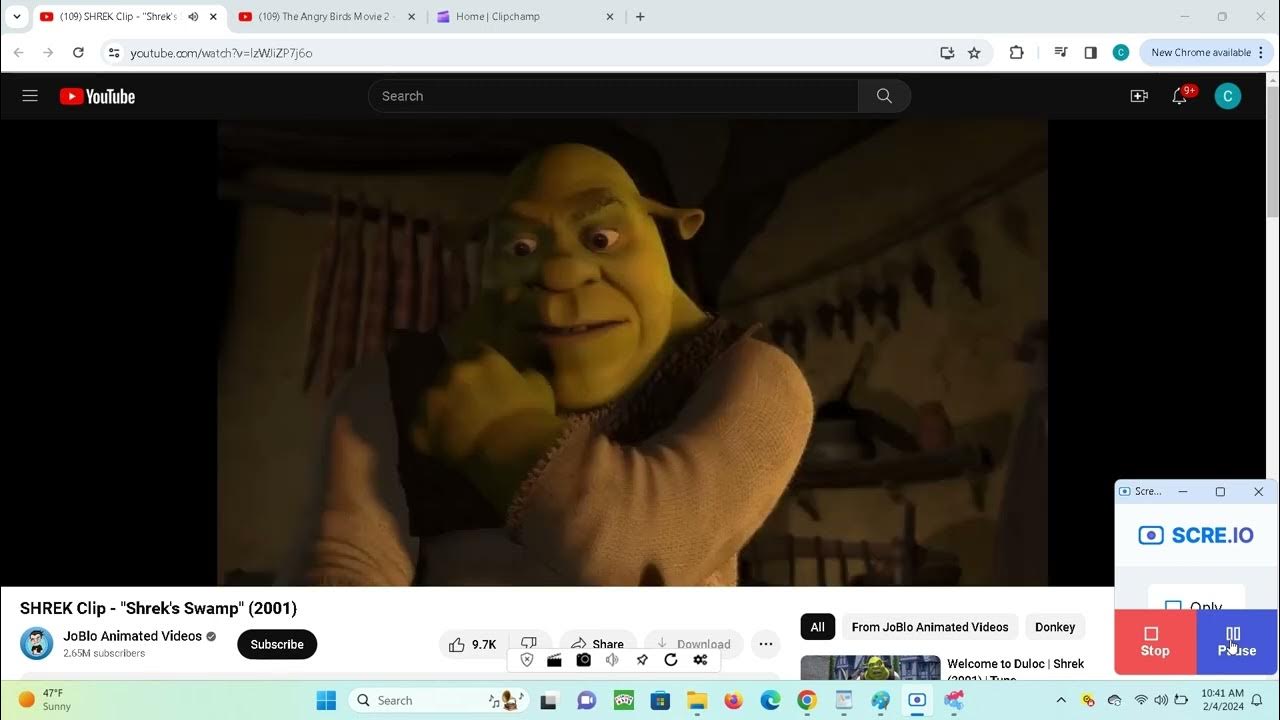The width and height of the screenshot is (1280, 720).
Task: Select the From JoBlo Animated Videos chip
Action: [x=930, y=627]
